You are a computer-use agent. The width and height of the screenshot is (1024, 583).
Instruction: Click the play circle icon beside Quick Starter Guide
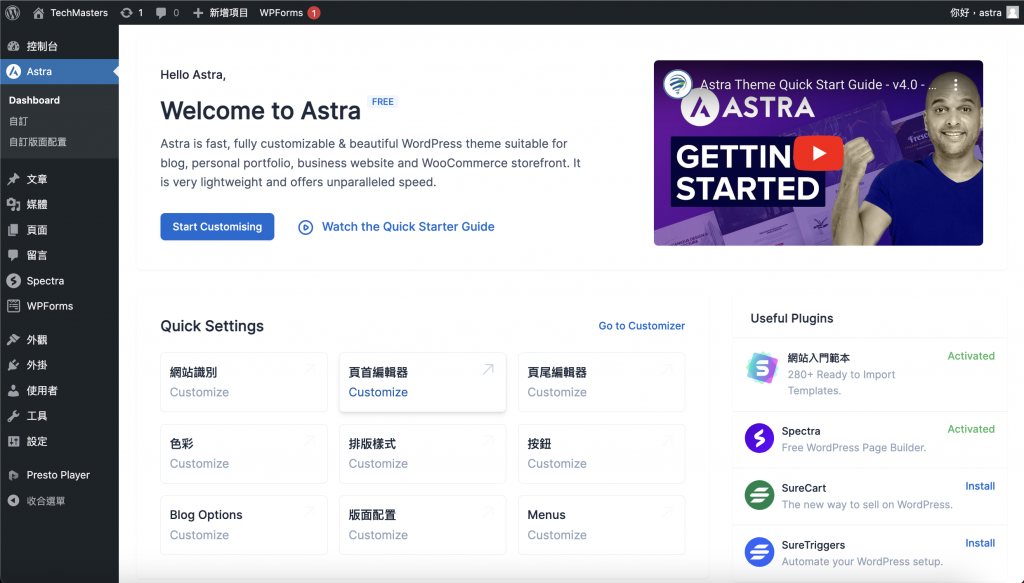click(306, 227)
